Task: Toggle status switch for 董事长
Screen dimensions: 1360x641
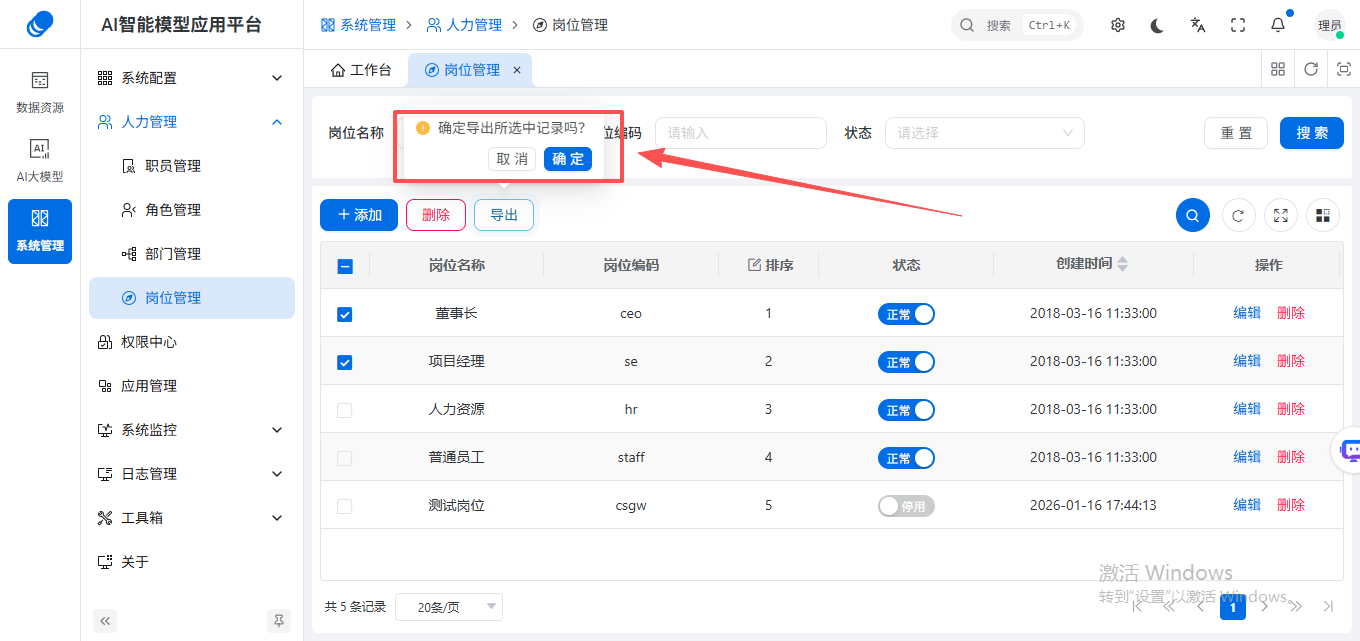Action: pyautogui.click(x=906, y=314)
